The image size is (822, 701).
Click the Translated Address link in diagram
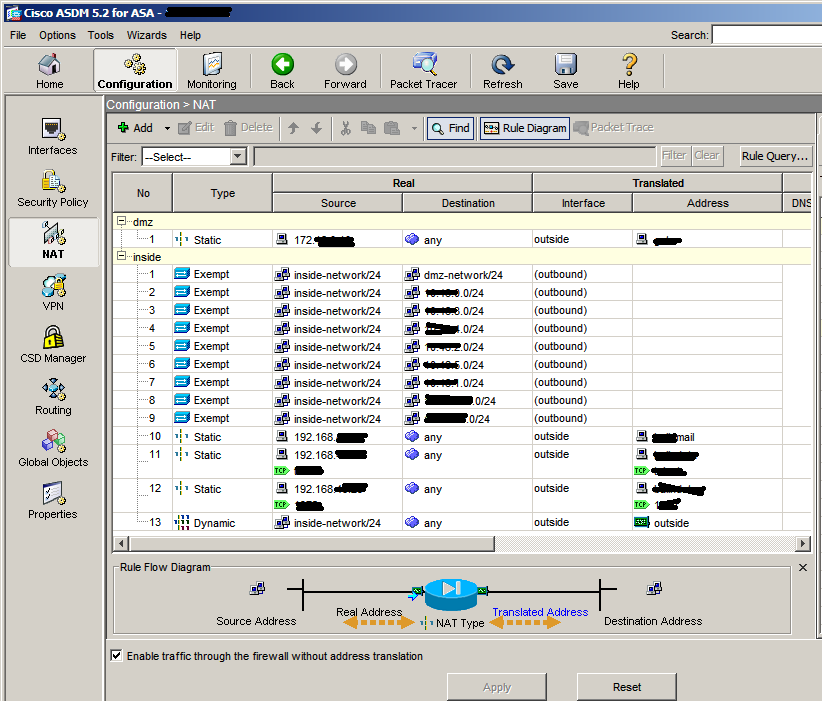pyautogui.click(x=540, y=612)
